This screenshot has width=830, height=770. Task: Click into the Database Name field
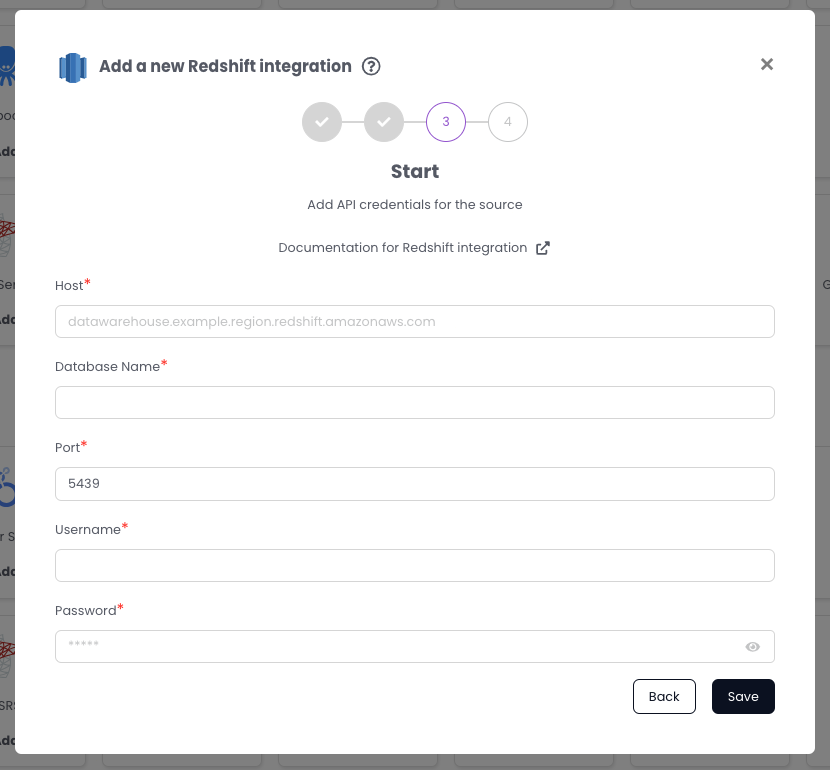pyautogui.click(x=414, y=403)
